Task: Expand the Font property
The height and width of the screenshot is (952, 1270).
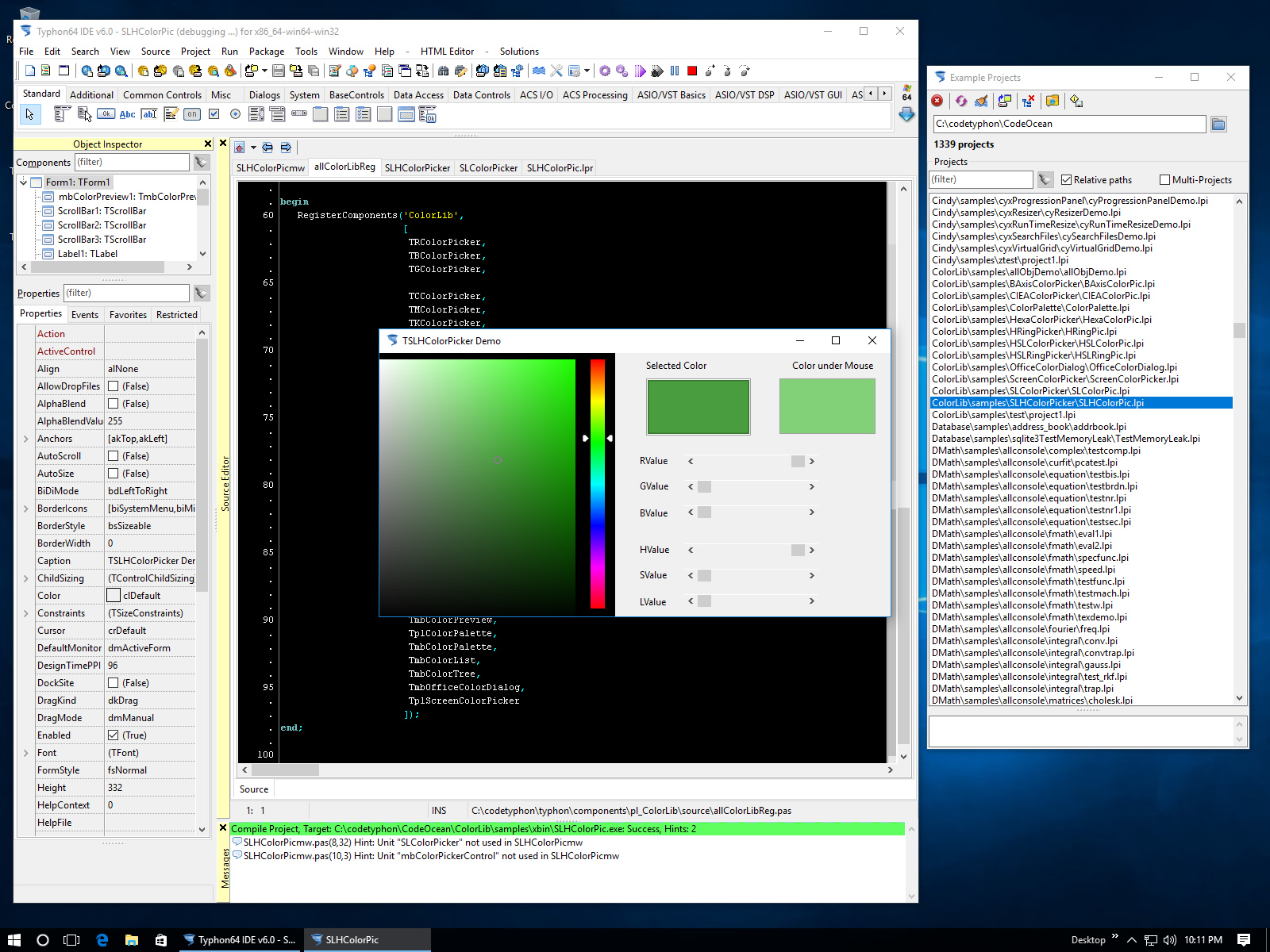Action: [x=26, y=753]
